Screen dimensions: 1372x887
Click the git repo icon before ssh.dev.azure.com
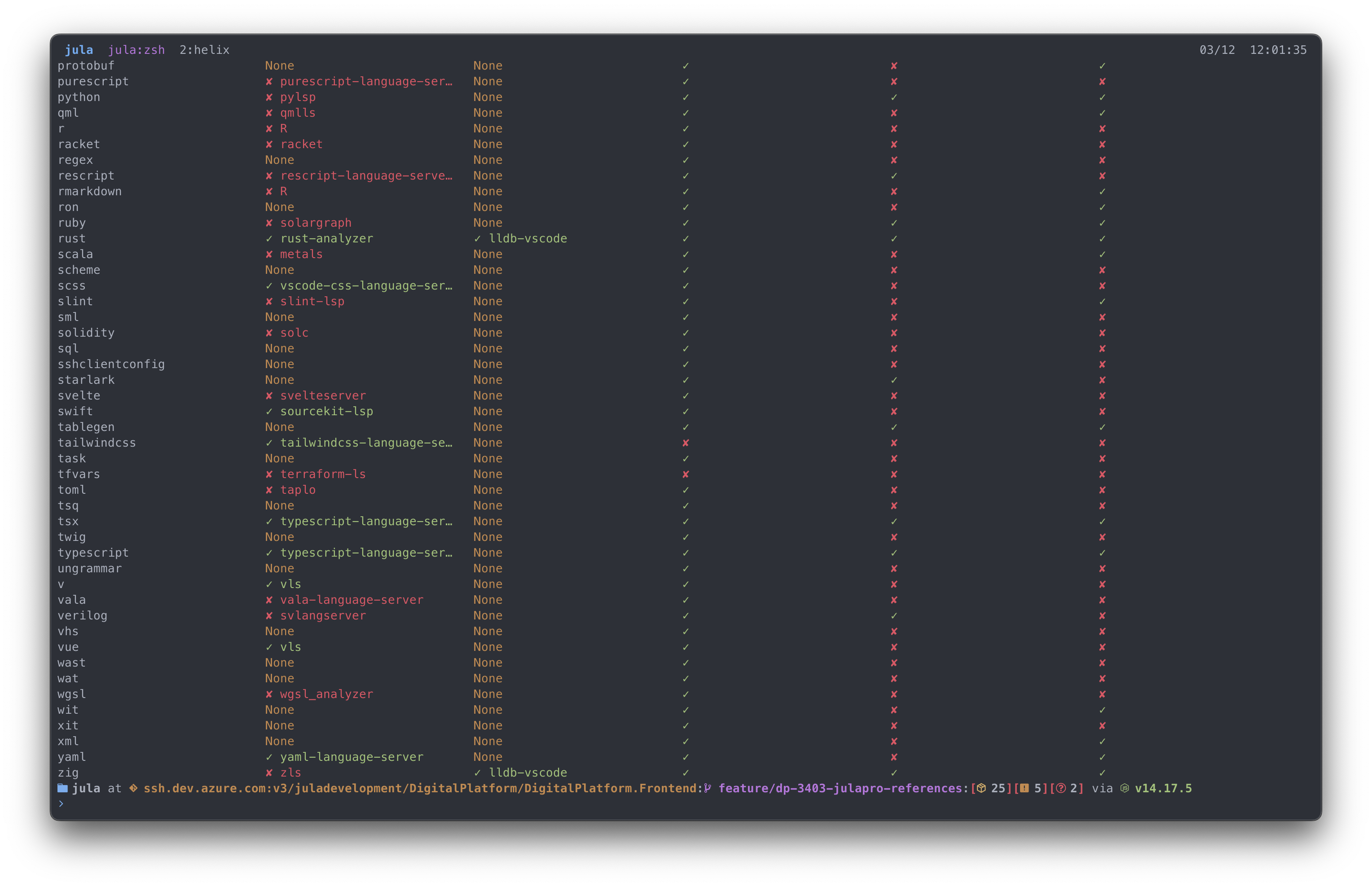133,788
